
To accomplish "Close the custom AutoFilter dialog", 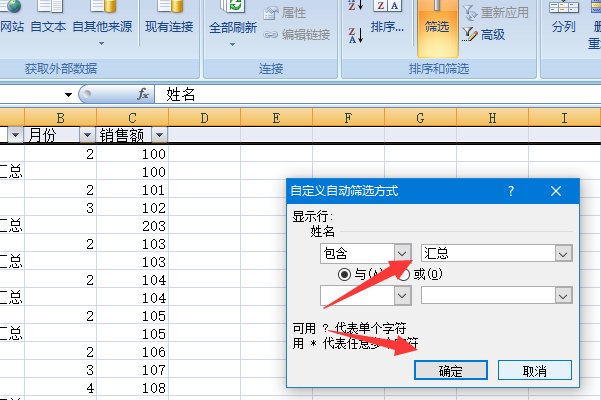I will pos(556,191).
